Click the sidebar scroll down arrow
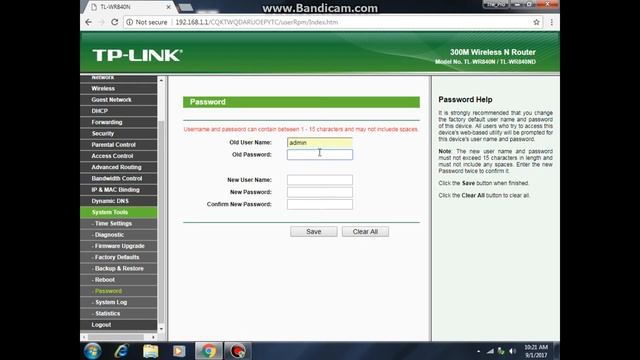Screen dimensions: 640x360 click(x=161, y=329)
